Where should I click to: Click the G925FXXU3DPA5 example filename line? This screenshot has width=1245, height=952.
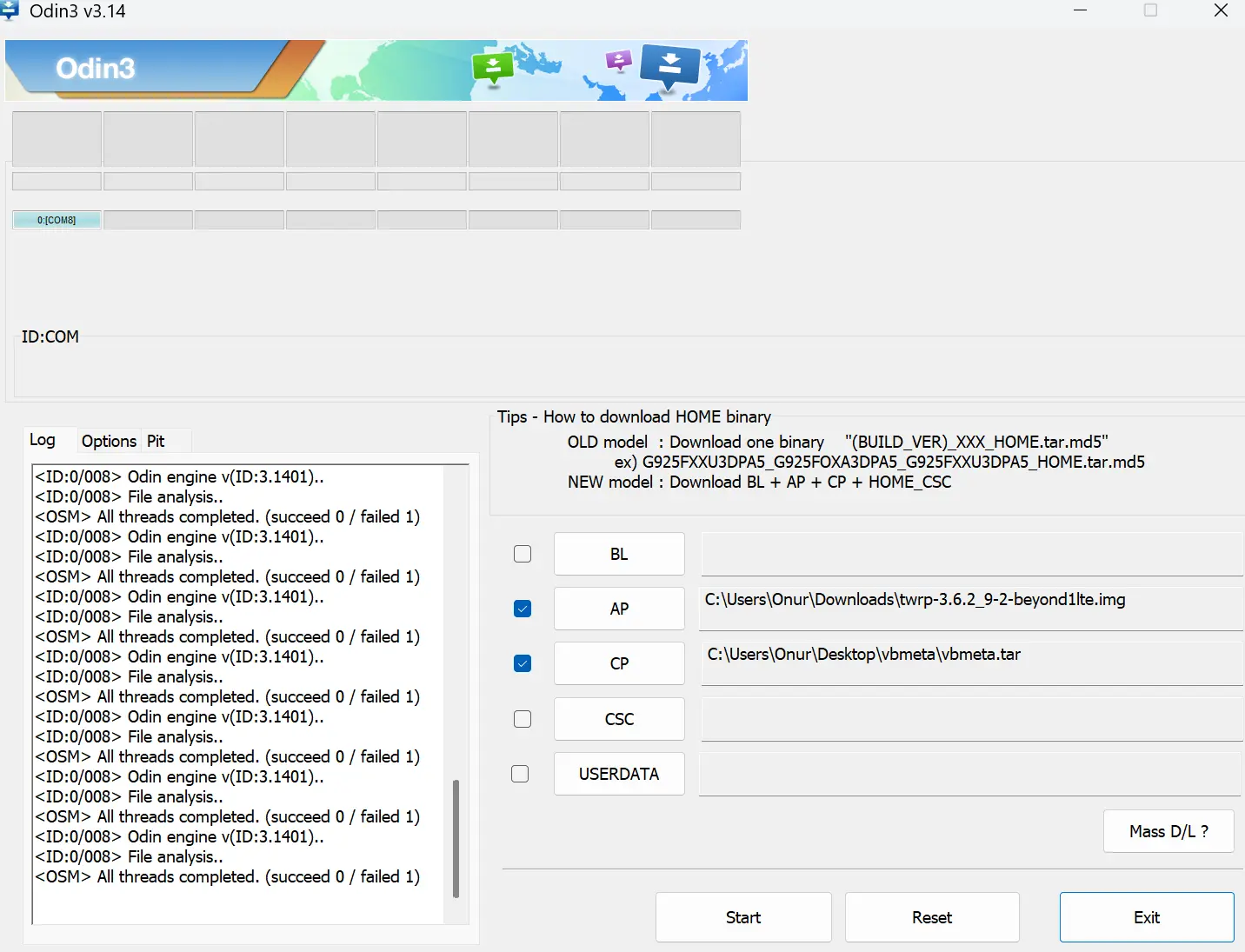coord(880,462)
